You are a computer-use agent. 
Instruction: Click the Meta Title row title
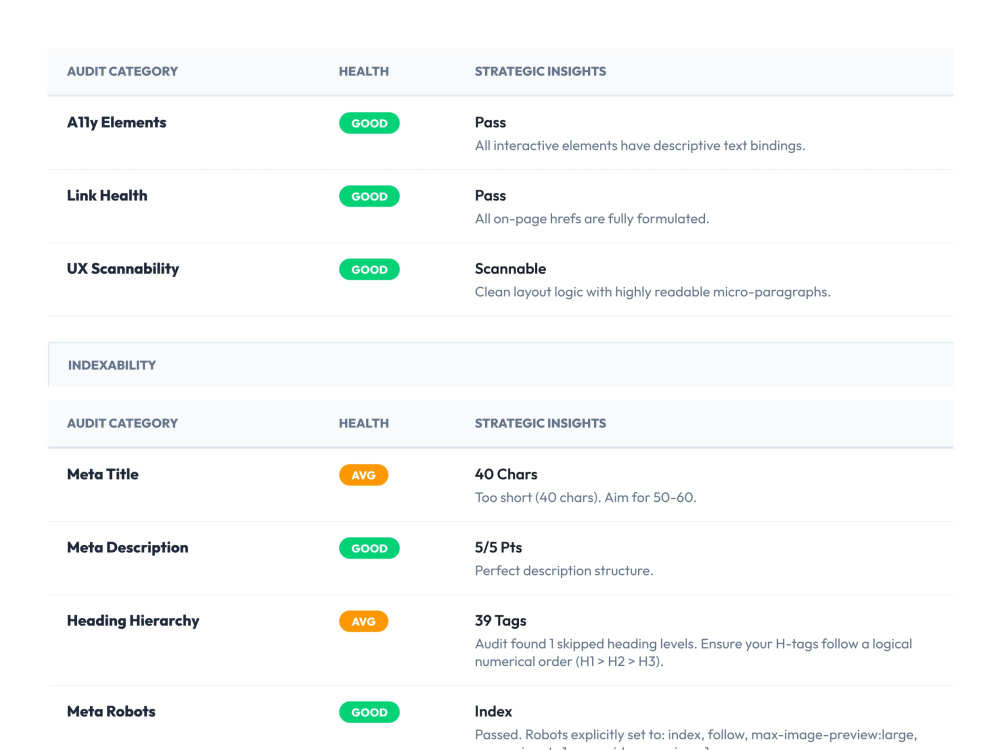point(103,474)
